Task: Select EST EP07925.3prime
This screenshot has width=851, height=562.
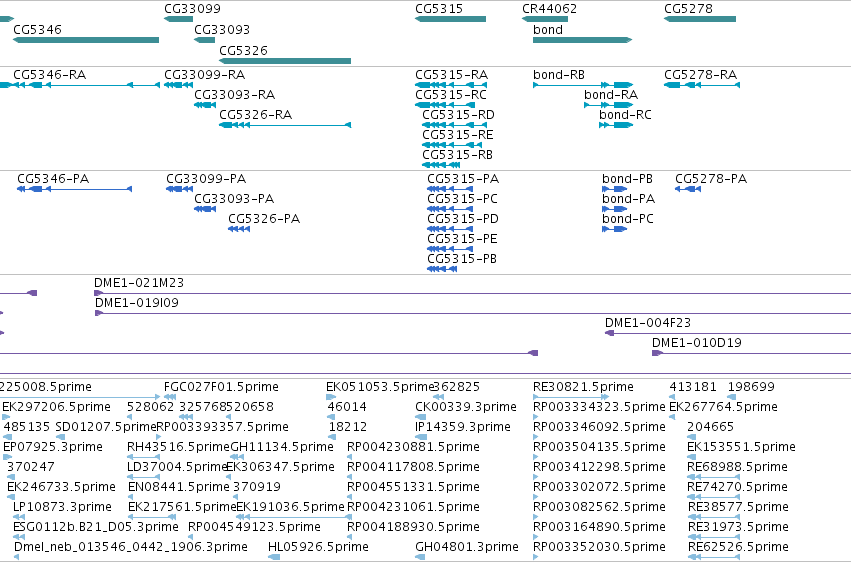Action: [x=53, y=448]
